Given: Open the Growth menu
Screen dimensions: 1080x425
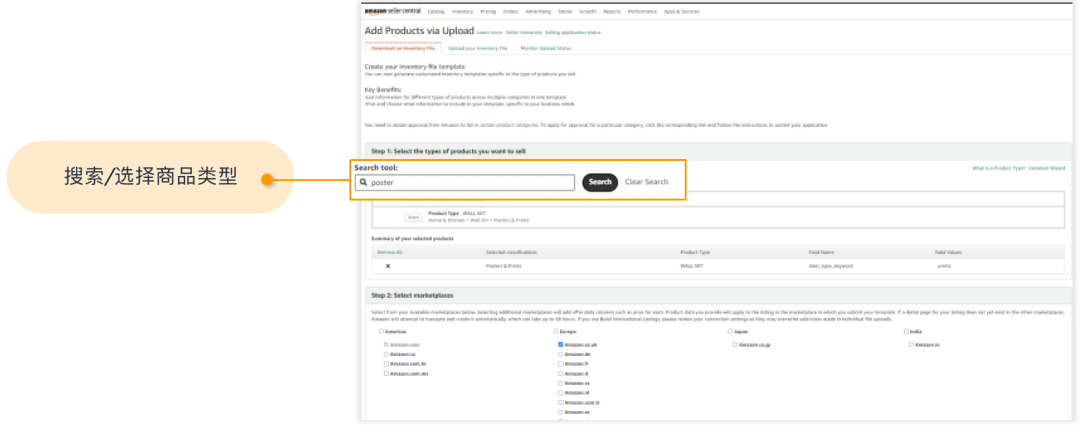Looking at the screenshot, I should tap(588, 12).
